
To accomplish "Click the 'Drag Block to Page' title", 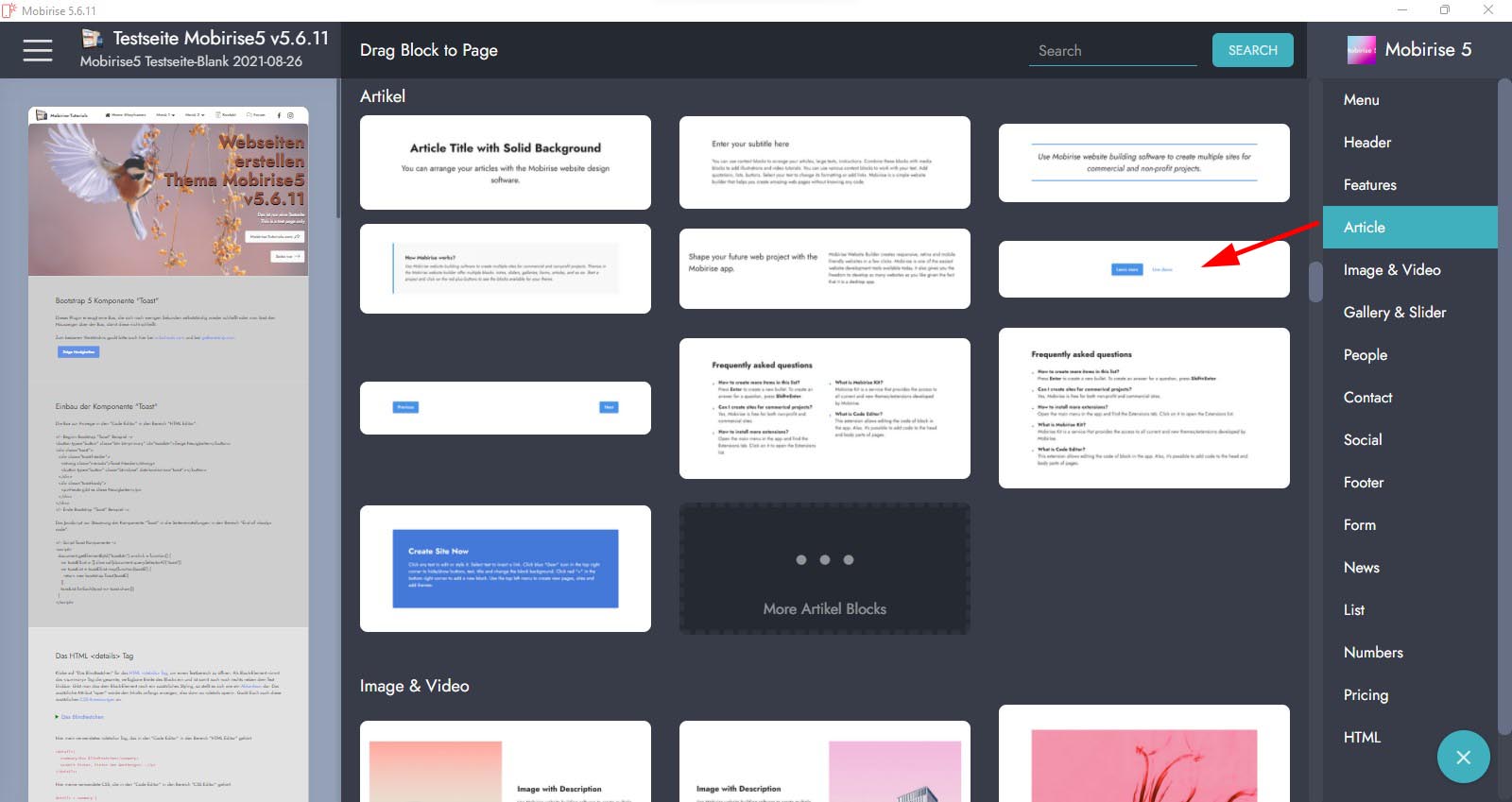I will click(429, 50).
